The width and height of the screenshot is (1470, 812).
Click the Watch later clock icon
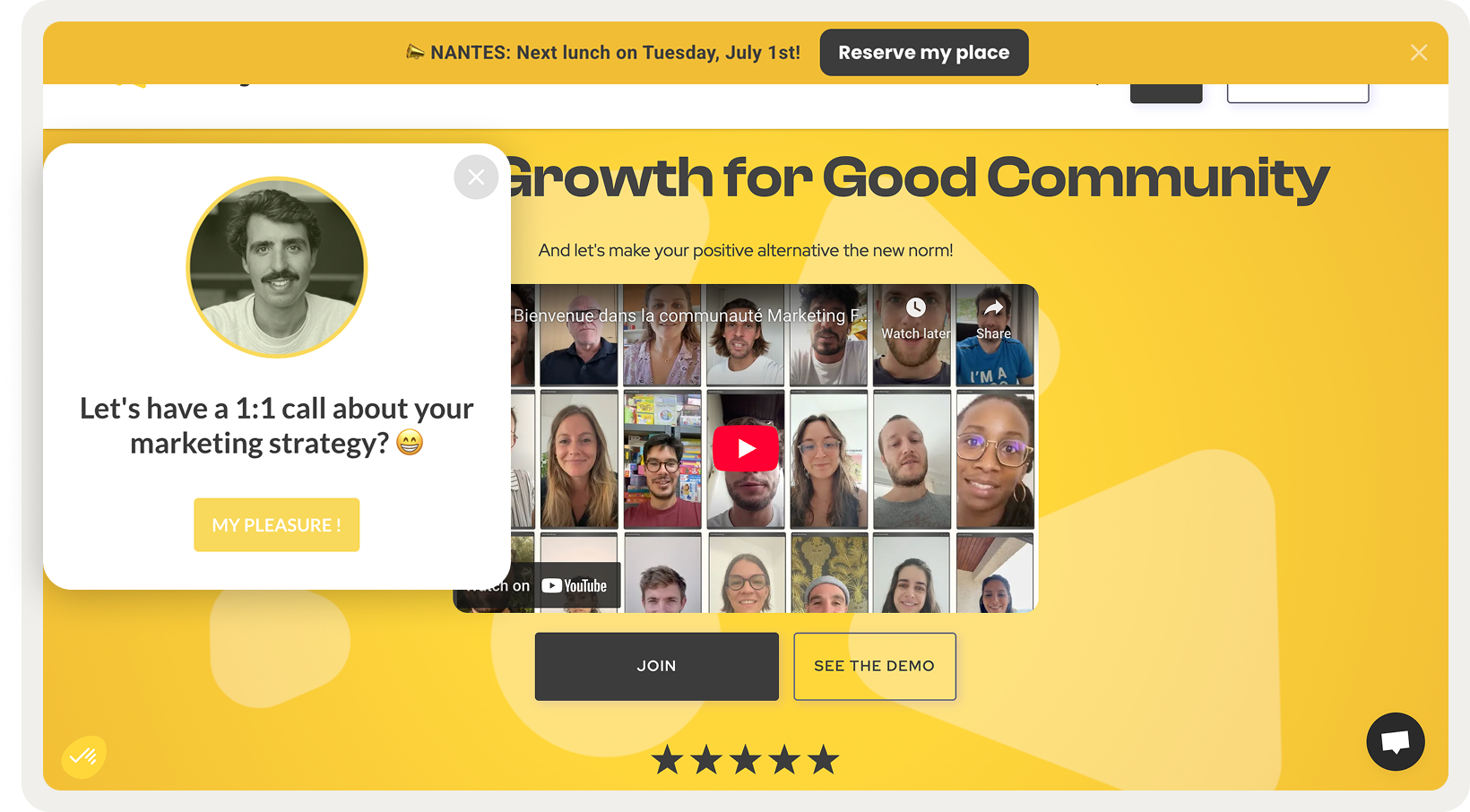(915, 307)
